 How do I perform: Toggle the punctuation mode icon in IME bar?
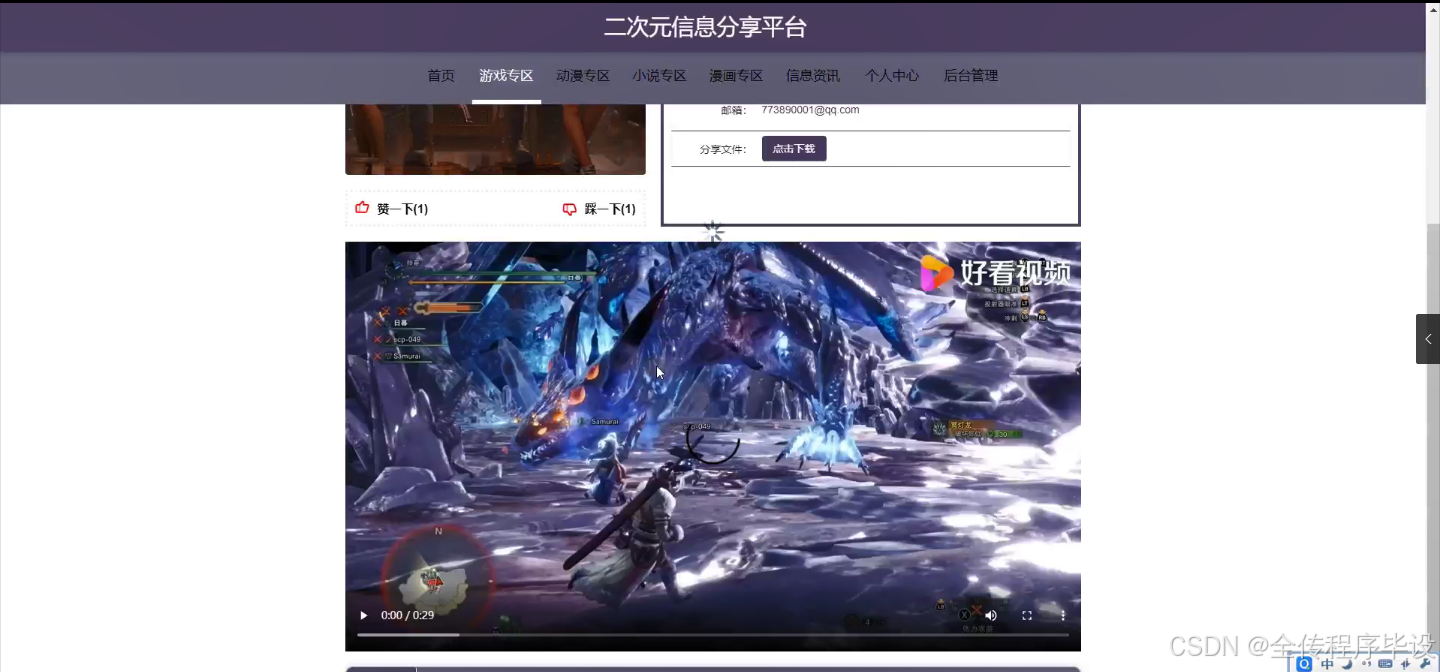(1366, 664)
